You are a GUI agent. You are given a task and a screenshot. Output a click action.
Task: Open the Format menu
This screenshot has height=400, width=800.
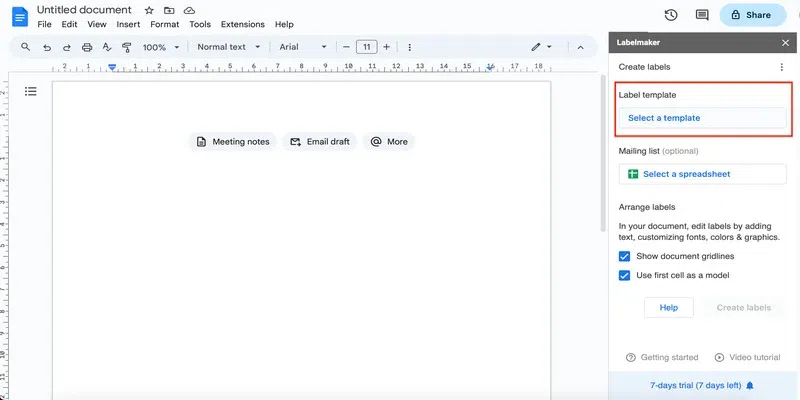(165, 24)
